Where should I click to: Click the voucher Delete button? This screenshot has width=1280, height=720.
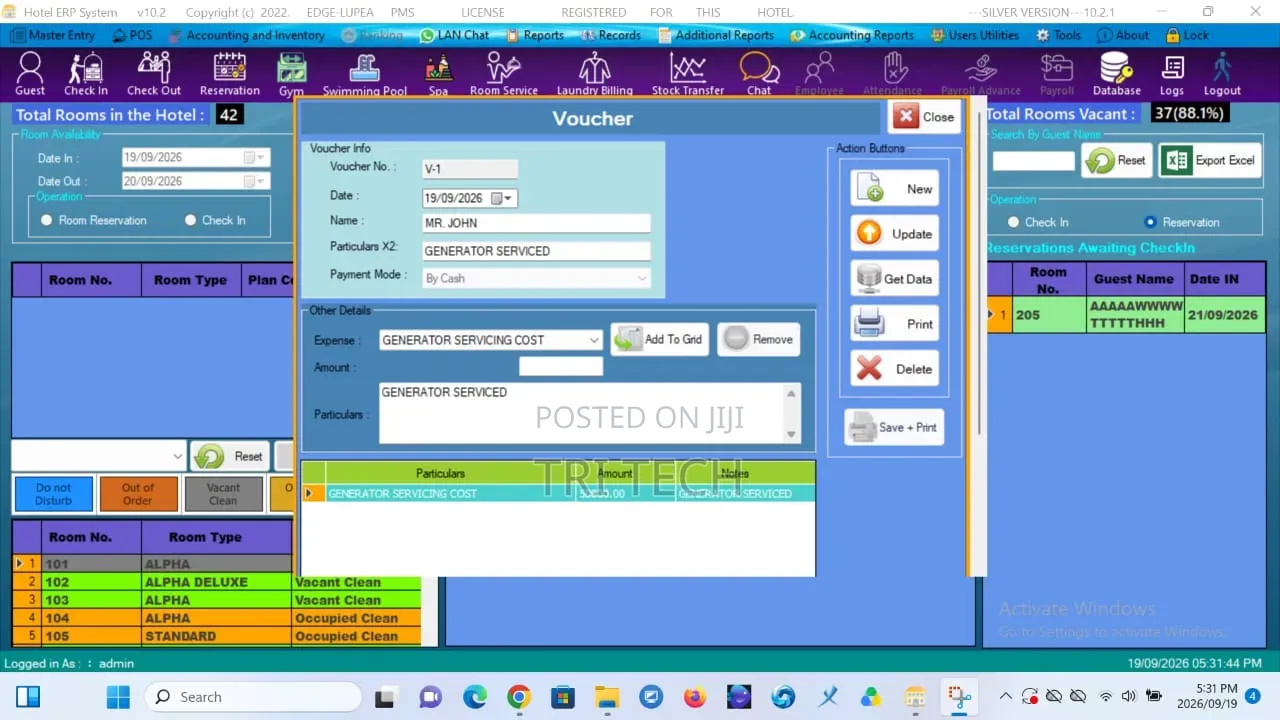tap(895, 369)
